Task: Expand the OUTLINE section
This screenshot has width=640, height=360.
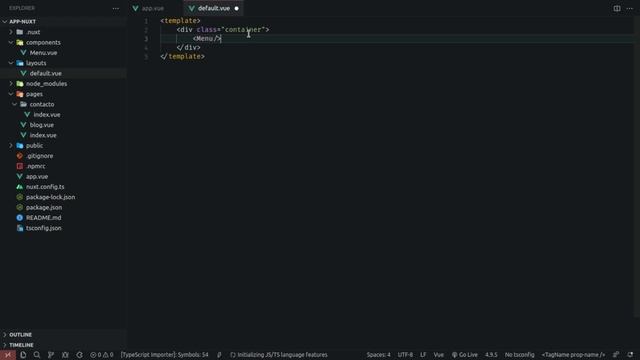Action: tap(20, 335)
